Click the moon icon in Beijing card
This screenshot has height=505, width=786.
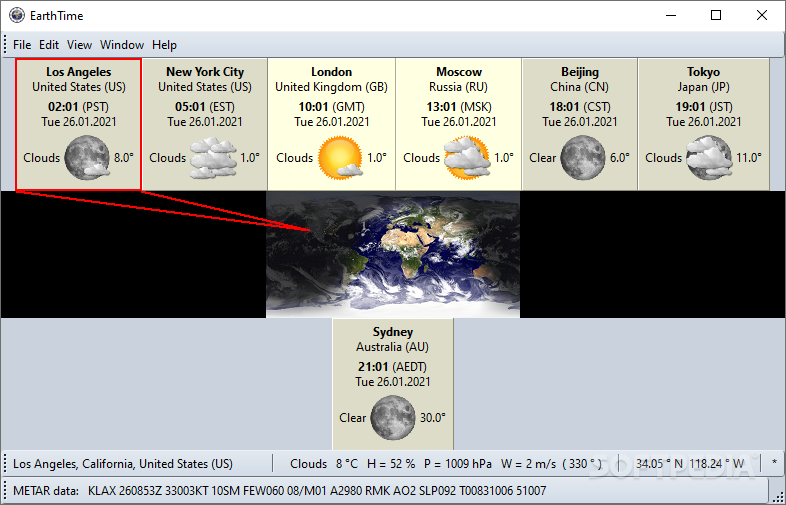(582, 157)
